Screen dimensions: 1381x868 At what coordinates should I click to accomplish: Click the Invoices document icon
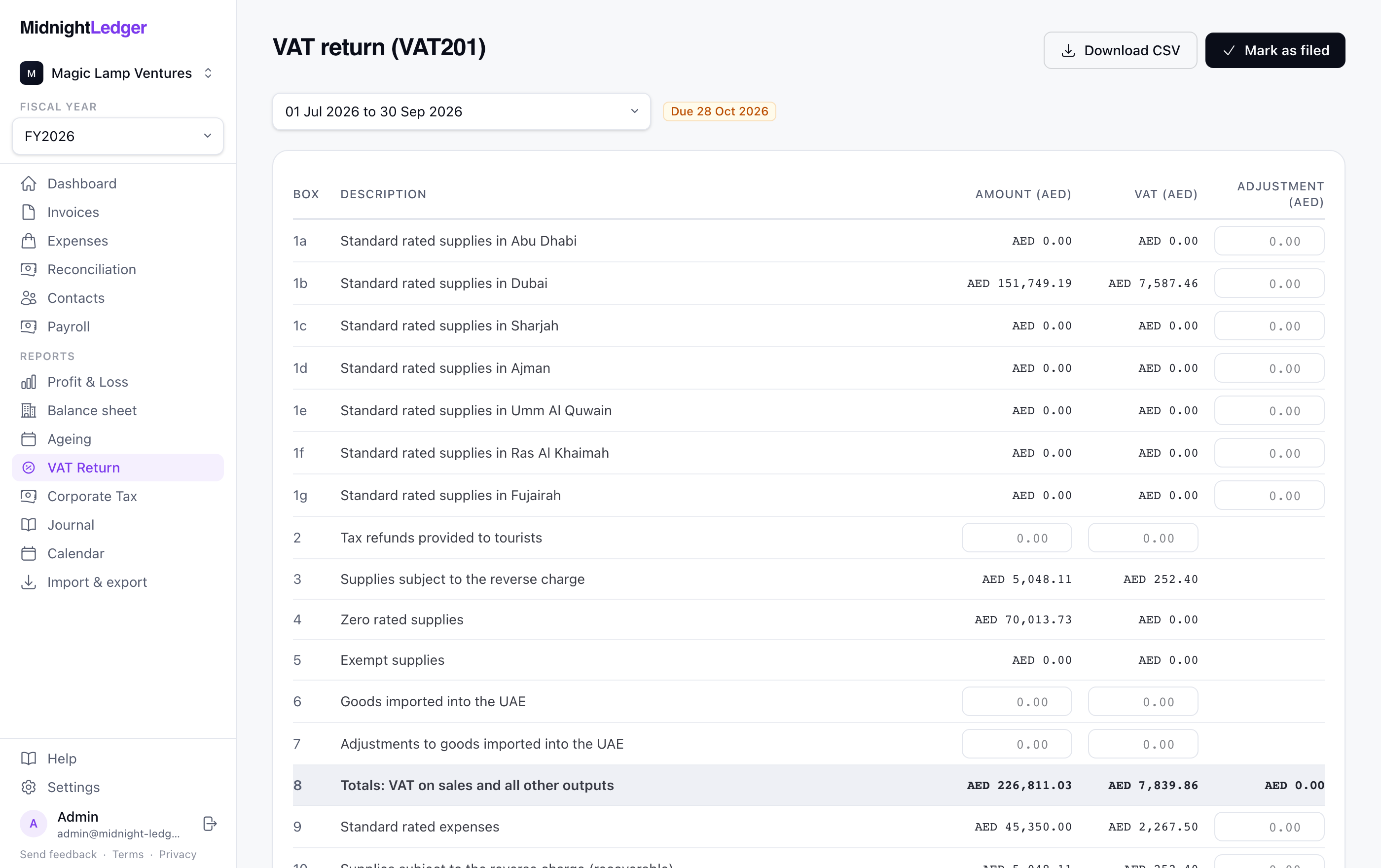point(29,212)
